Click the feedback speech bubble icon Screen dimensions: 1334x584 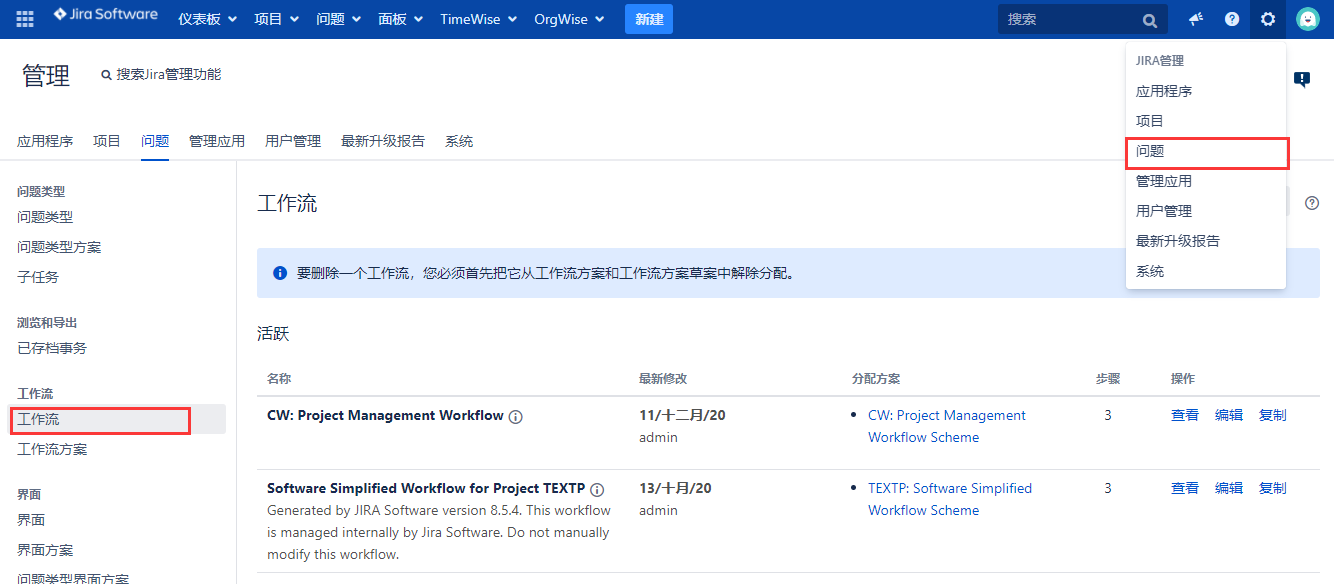[x=1301, y=79]
